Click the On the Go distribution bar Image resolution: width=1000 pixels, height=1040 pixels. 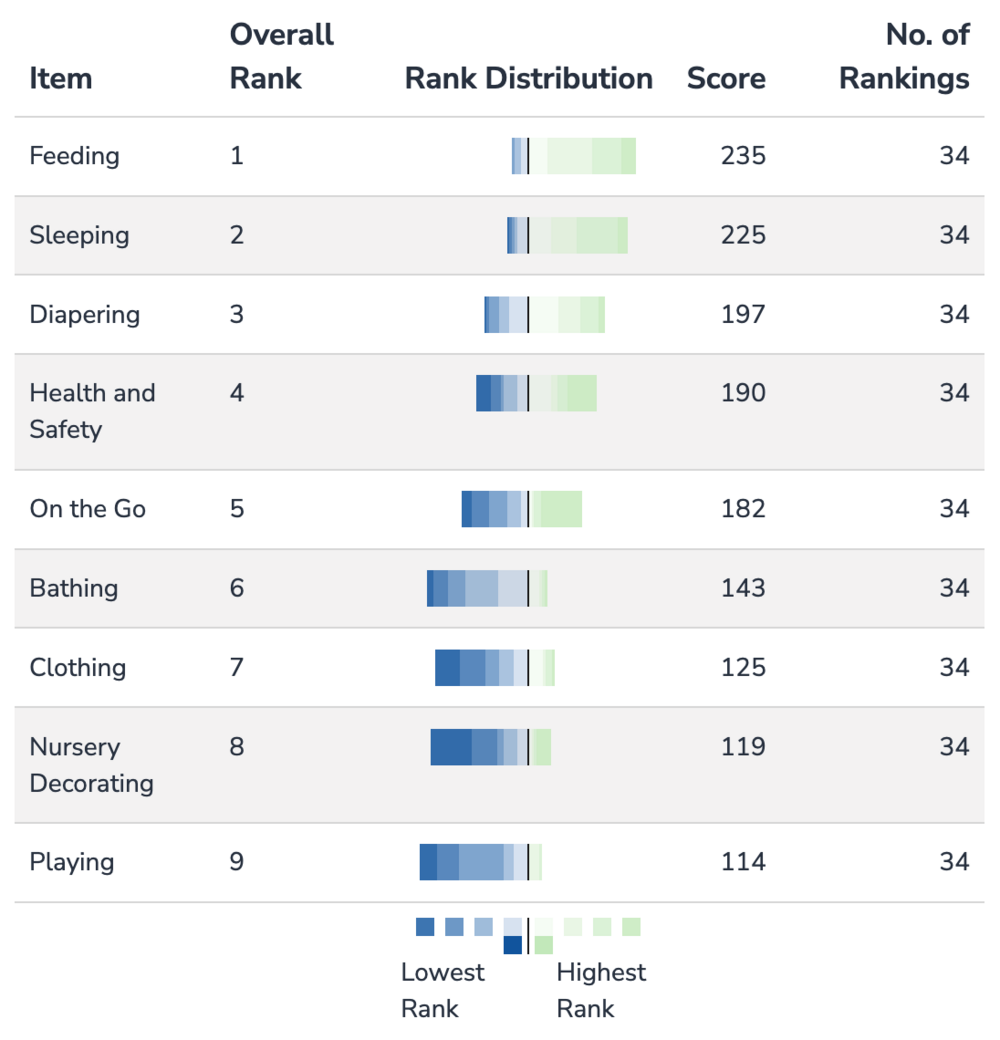click(522, 509)
